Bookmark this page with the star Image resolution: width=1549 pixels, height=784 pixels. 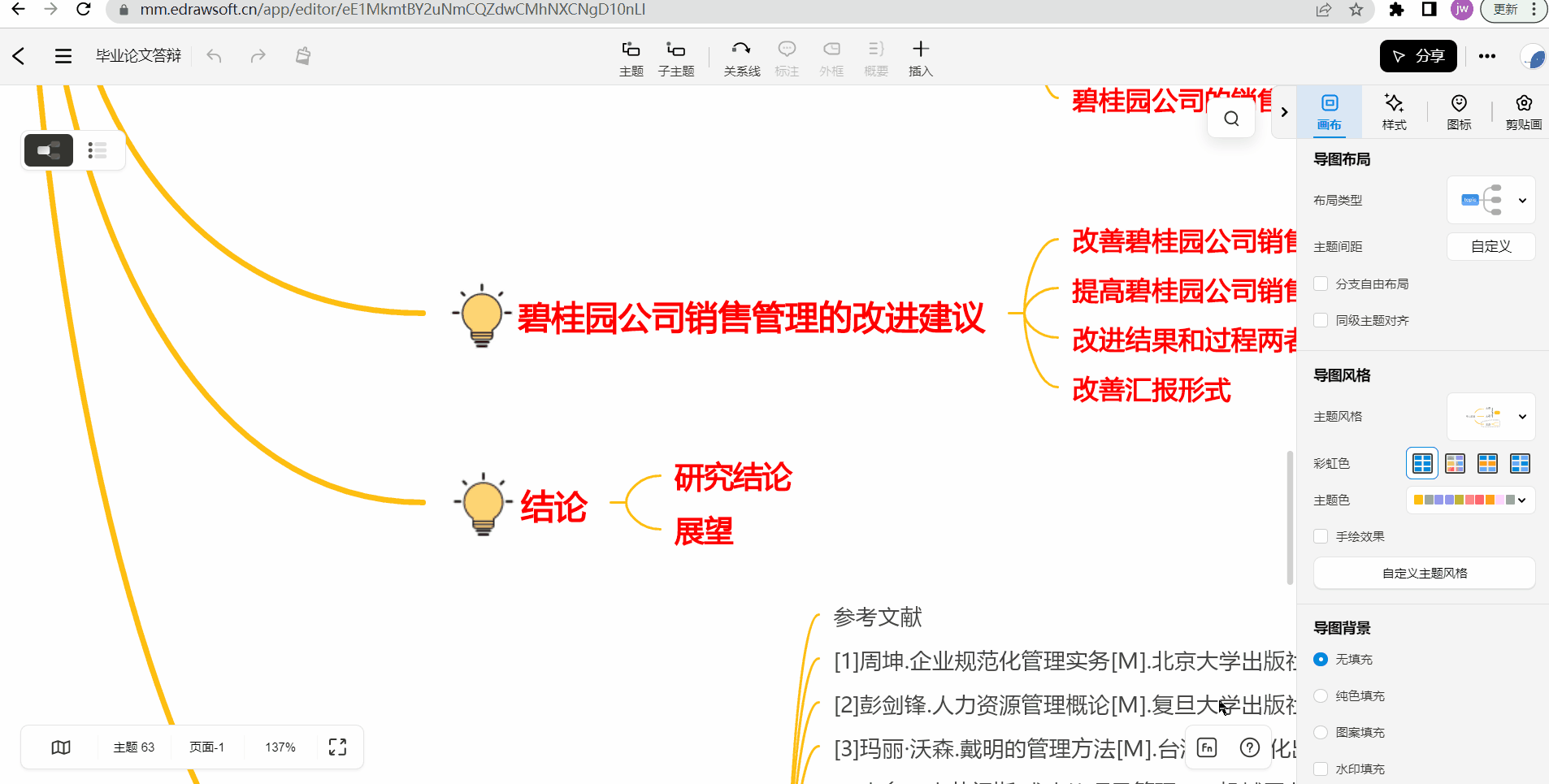(x=1356, y=10)
